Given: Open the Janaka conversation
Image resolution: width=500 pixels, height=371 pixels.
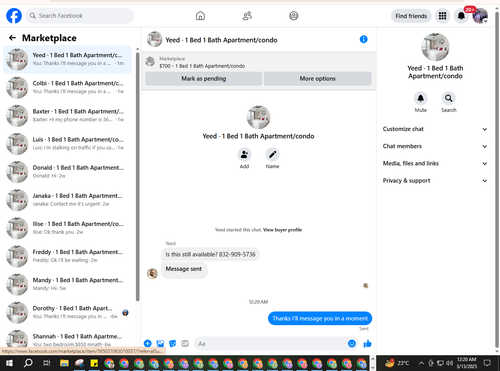Looking at the screenshot, I should [67, 200].
